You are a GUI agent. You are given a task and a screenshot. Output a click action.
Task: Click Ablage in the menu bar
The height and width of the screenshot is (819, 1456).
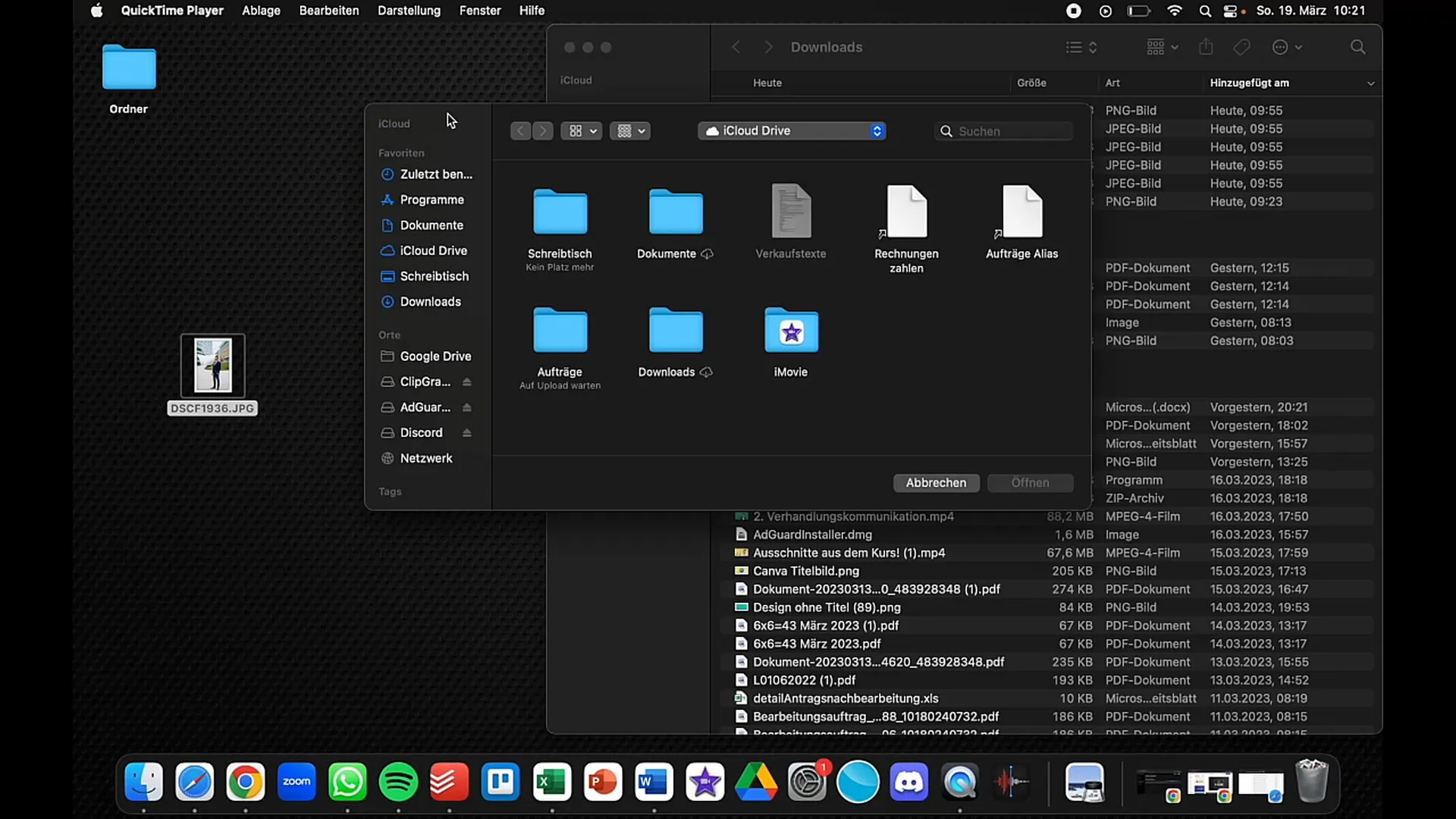point(261,11)
